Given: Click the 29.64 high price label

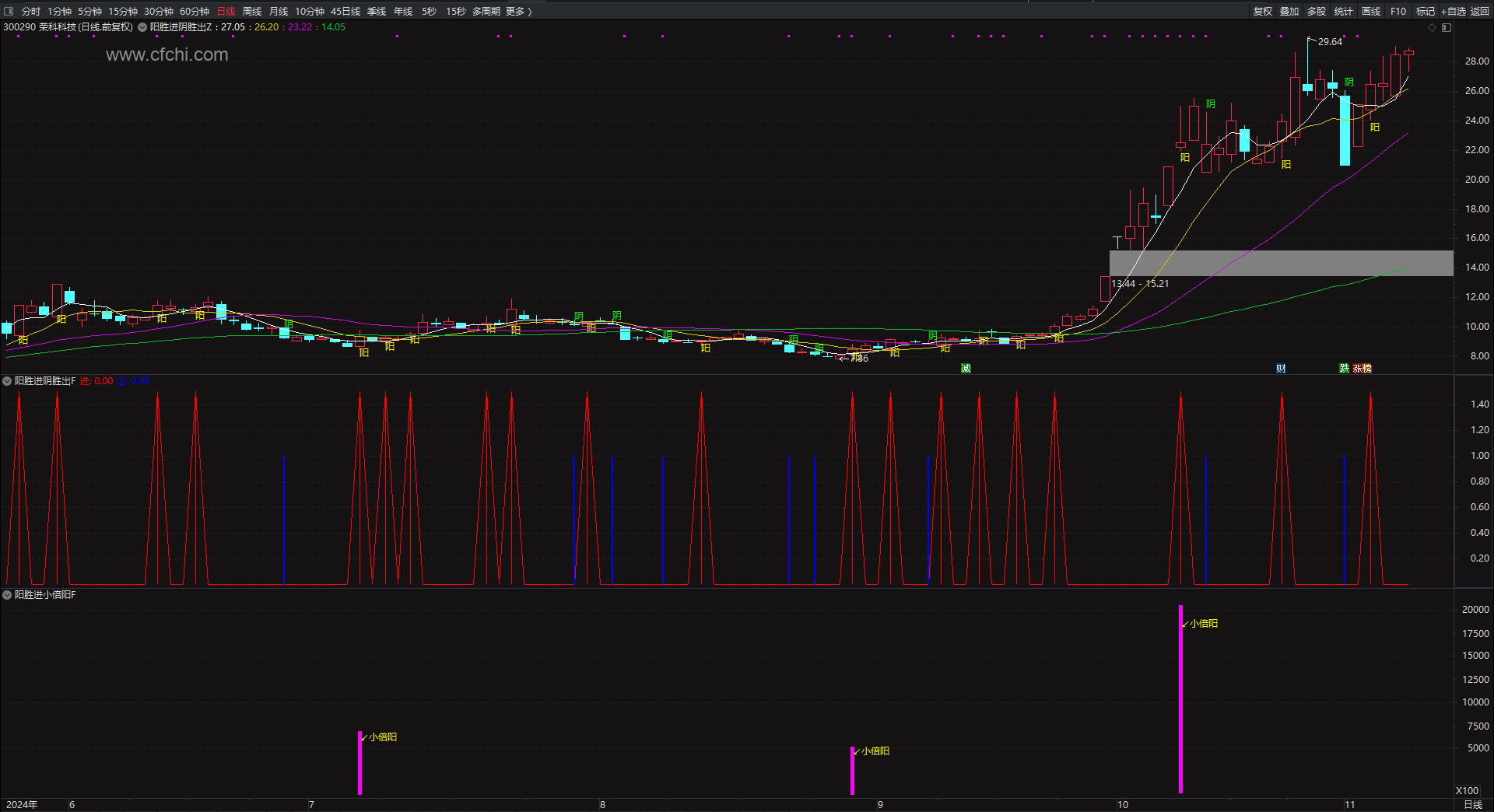Looking at the screenshot, I should point(1330,42).
